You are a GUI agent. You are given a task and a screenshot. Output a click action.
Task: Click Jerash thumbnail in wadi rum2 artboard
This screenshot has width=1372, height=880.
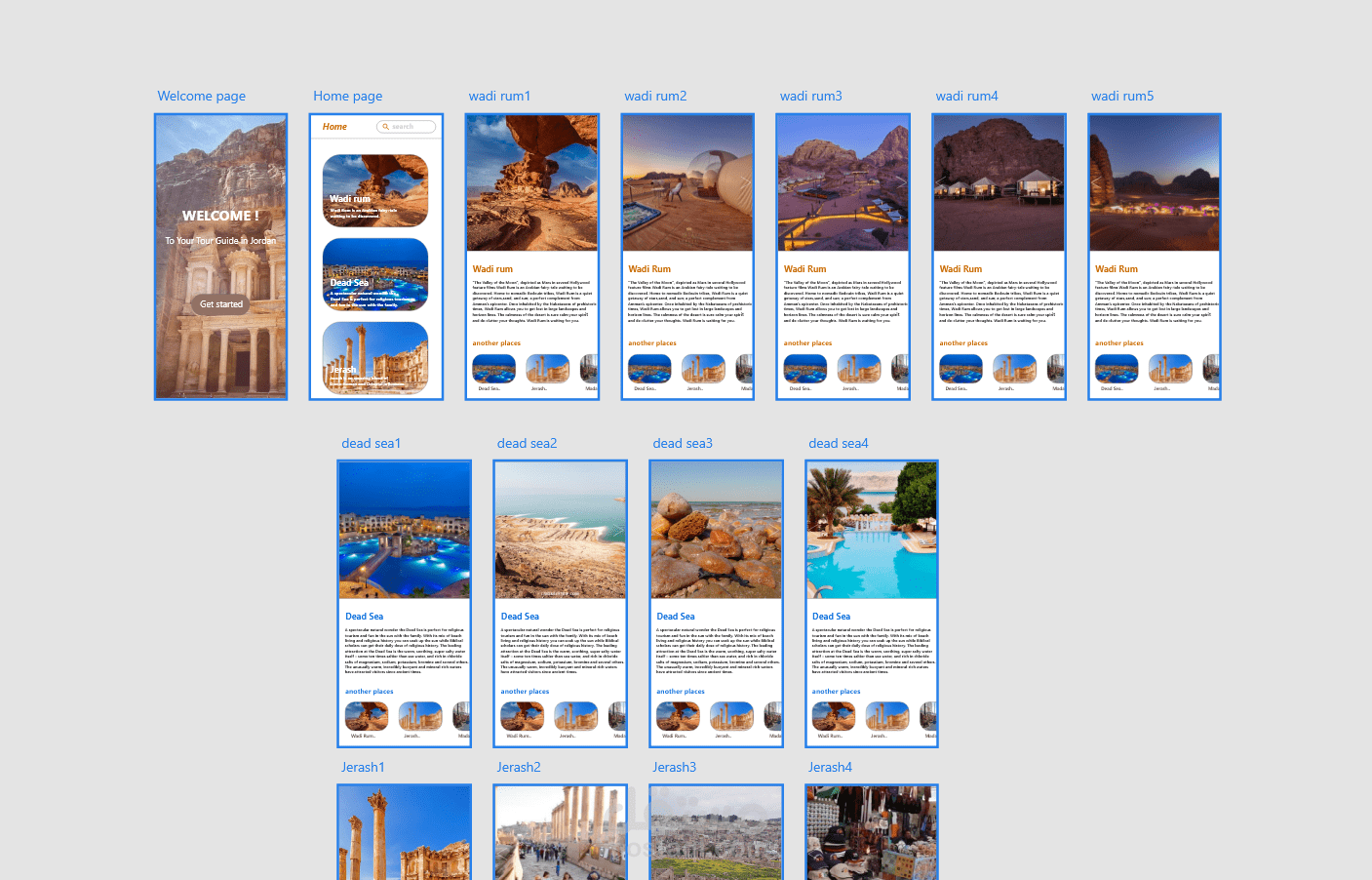(x=703, y=369)
